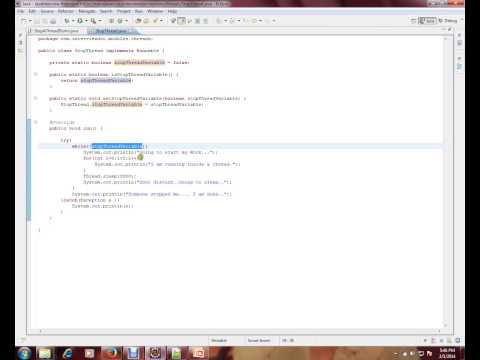Expand the Debug launch dropdown arrow

(x=73, y=21)
